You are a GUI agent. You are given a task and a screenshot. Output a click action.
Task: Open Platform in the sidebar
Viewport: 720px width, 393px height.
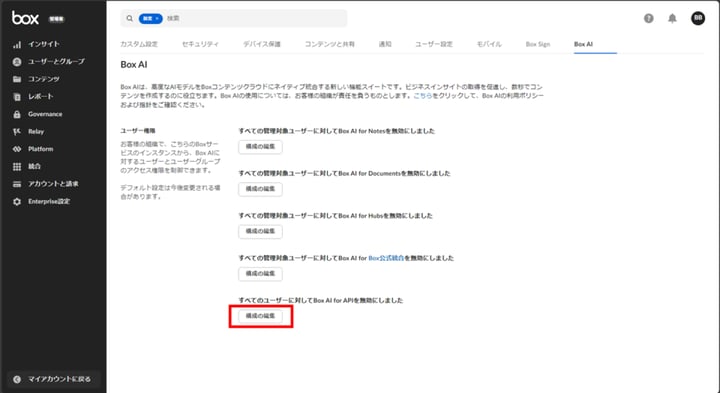(x=40, y=149)
